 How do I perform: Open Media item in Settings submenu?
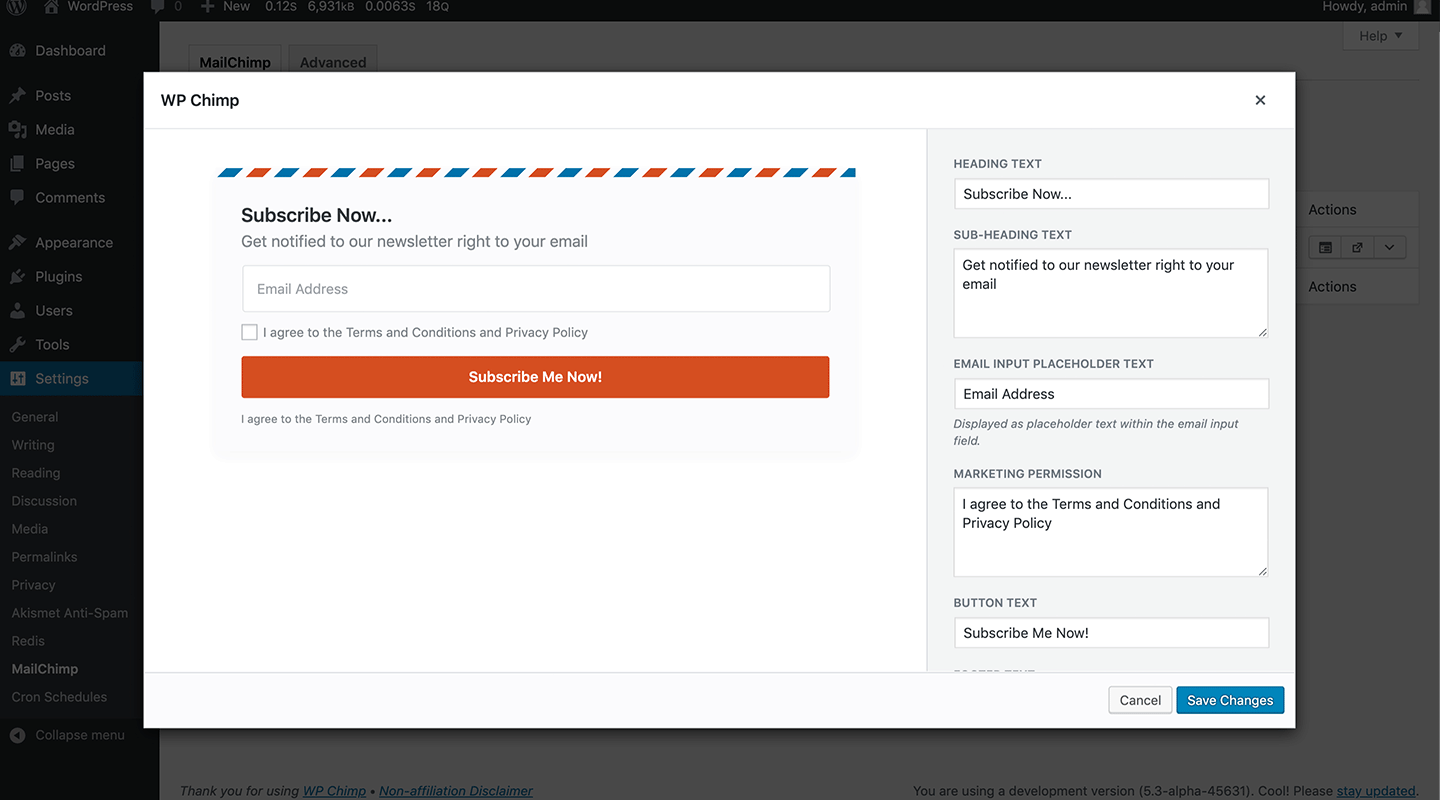[x=30, y=529]
